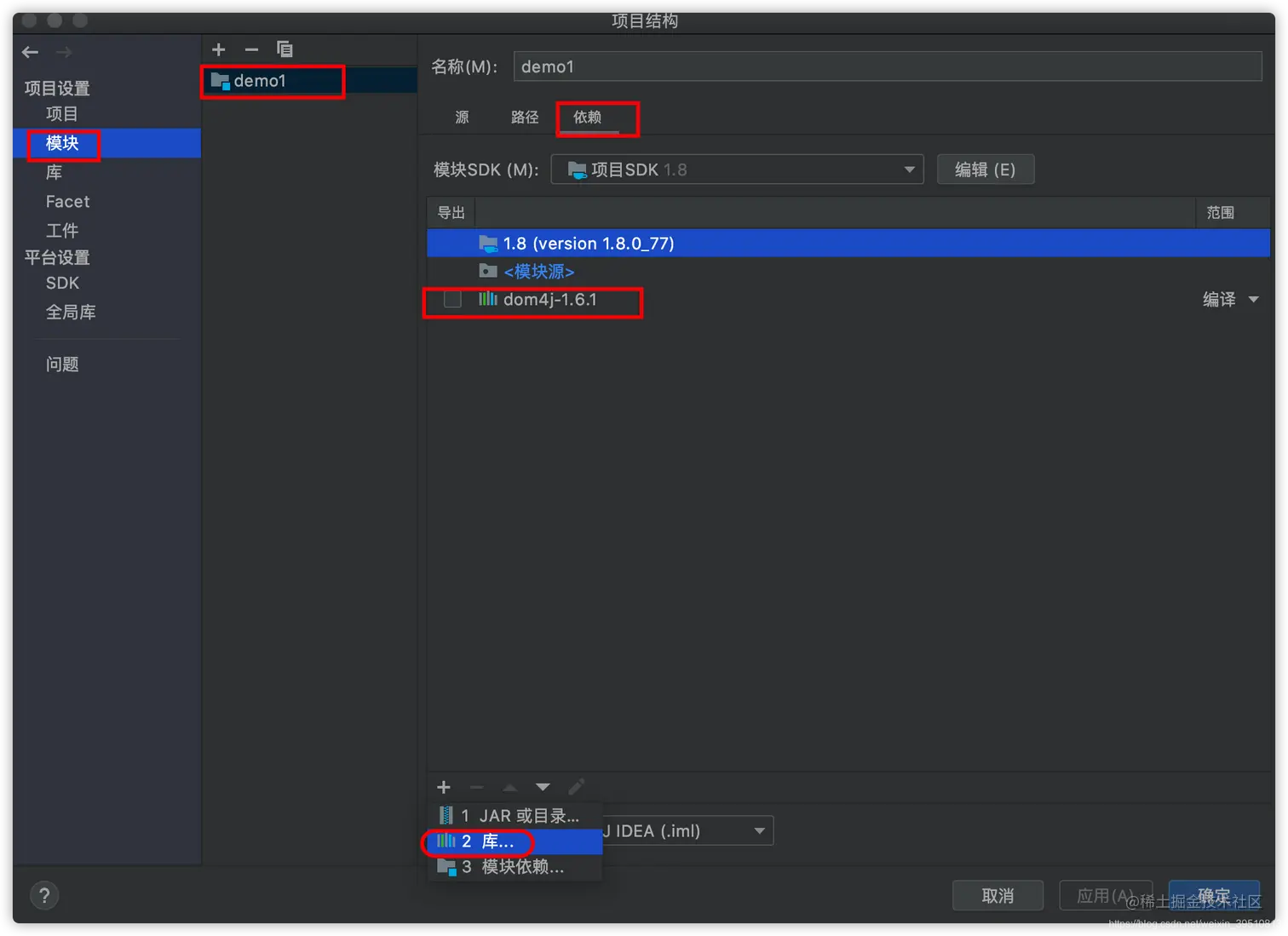The image size is (1288, 936).
Task: Open the module SDK dropdown
Action: (x=738, y=169)
